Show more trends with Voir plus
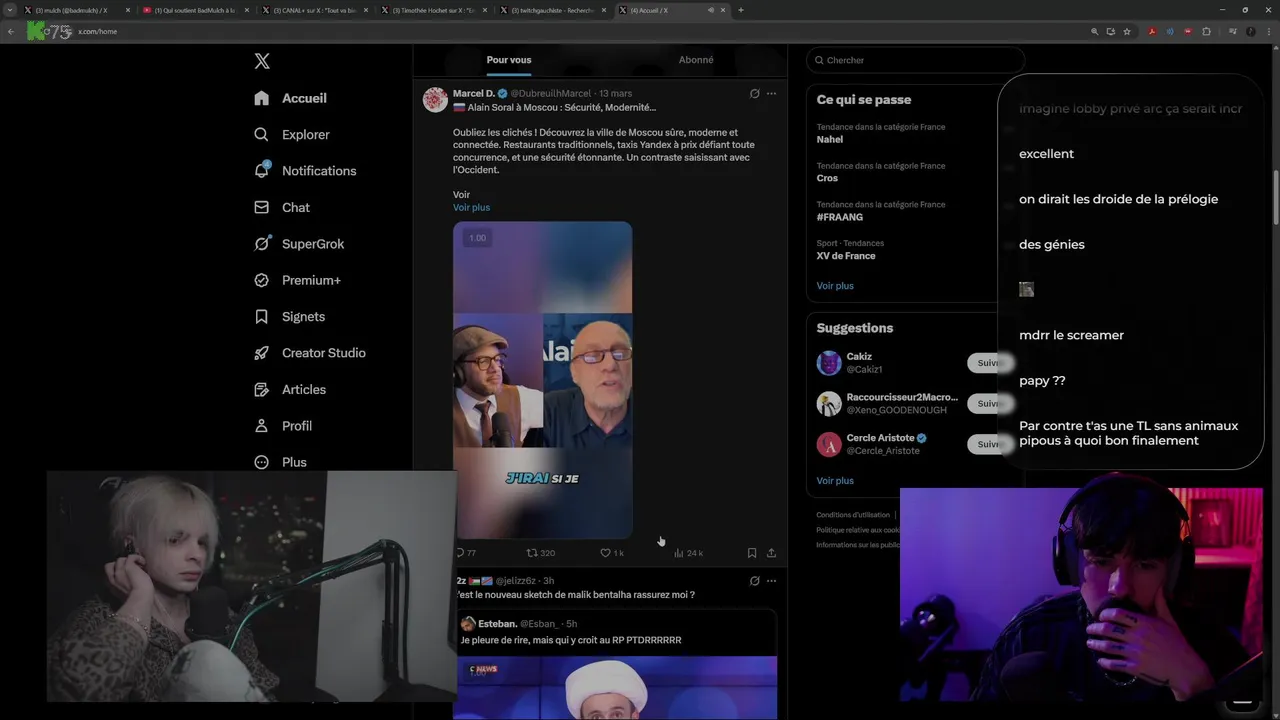The height and width of the screenshot is (720, 1280). pyautogui.click(x=835, y=285)
